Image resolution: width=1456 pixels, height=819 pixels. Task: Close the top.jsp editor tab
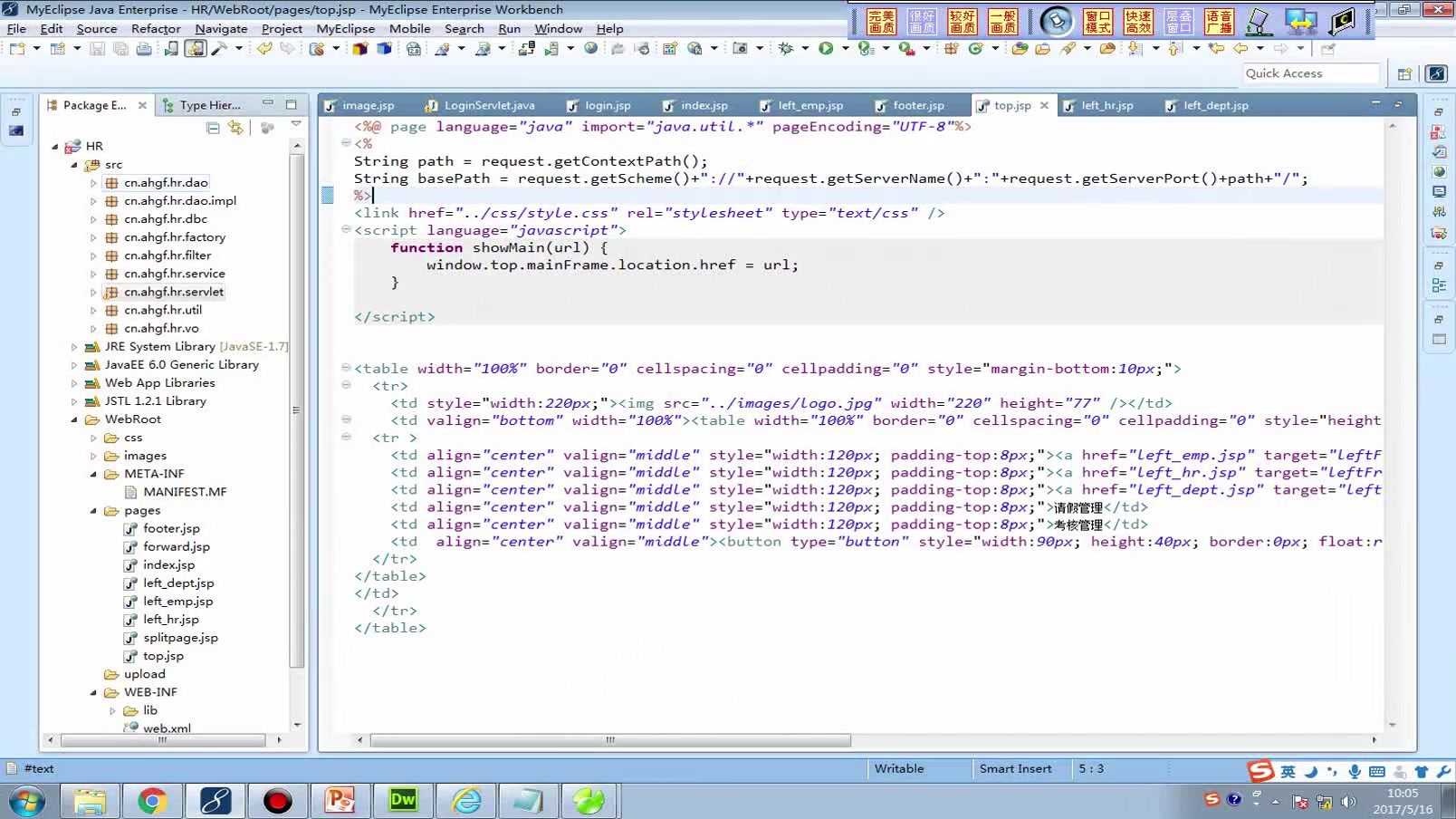(x=1044, y=106)
